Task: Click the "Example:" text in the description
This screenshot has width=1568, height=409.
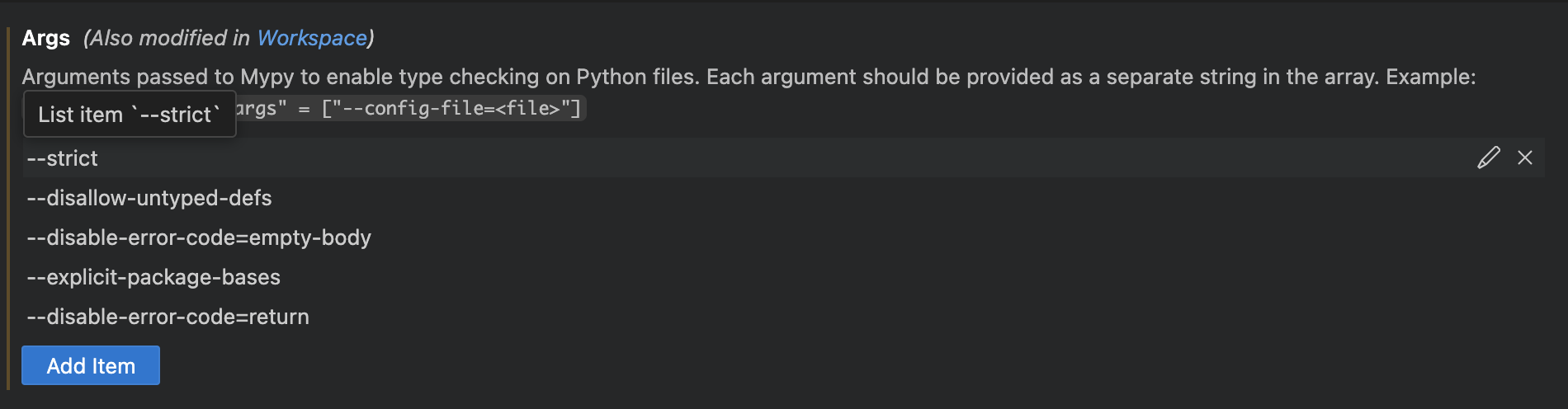Action: (1430, 77)
